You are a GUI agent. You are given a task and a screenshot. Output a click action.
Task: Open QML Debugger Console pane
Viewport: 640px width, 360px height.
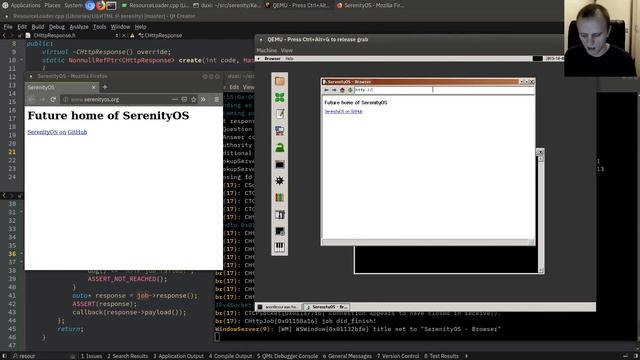click(x=287, y=356)
